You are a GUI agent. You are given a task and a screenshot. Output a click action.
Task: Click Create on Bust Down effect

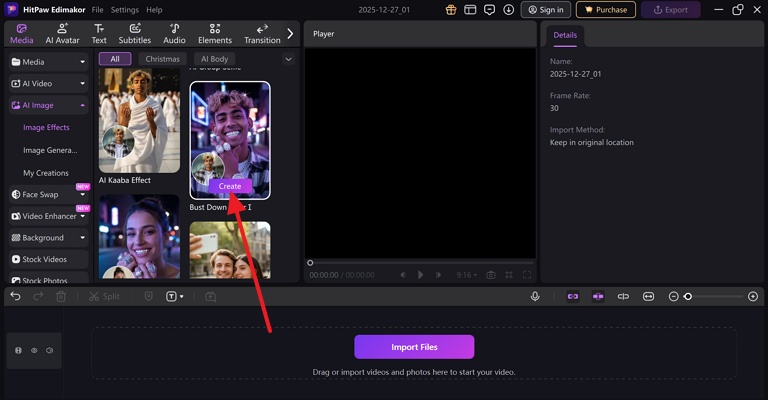coord(230,186)
